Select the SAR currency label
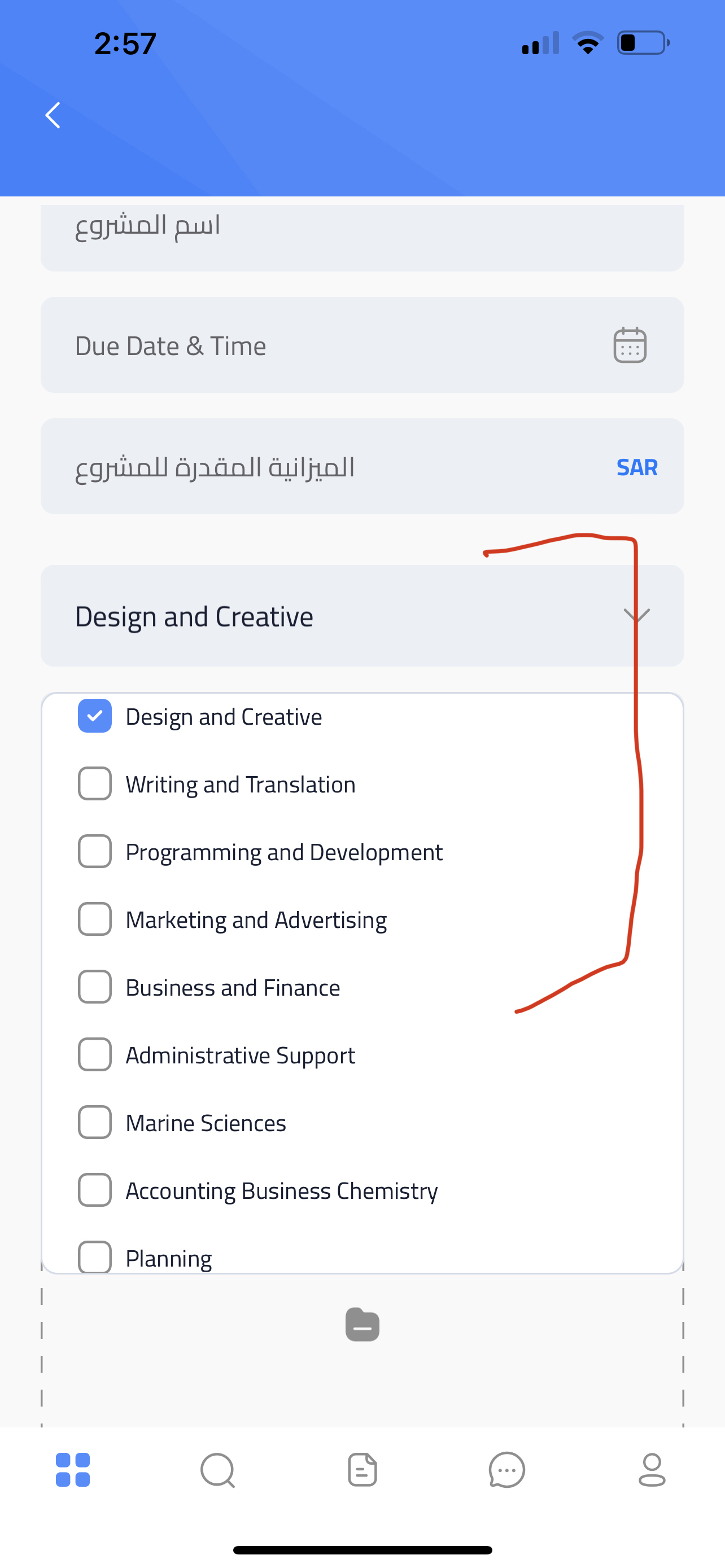This screenshot has width=725, height=1568. click(x=637, y=467)
